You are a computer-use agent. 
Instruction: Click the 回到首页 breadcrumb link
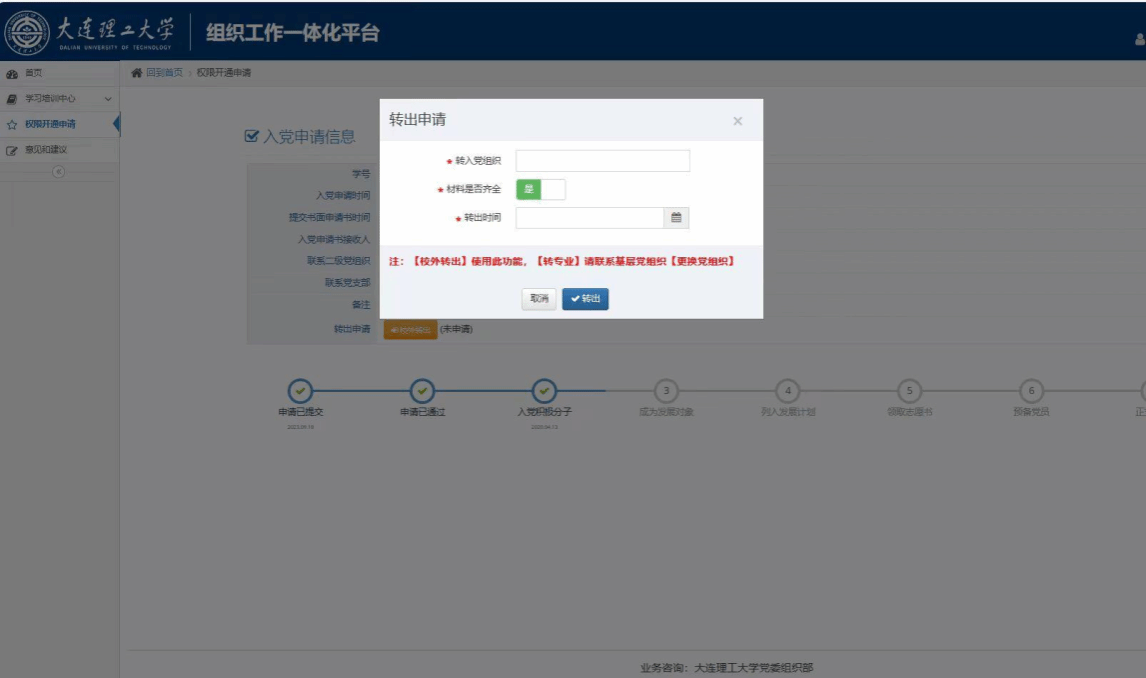pyautogui.click(x=164, y=73)
